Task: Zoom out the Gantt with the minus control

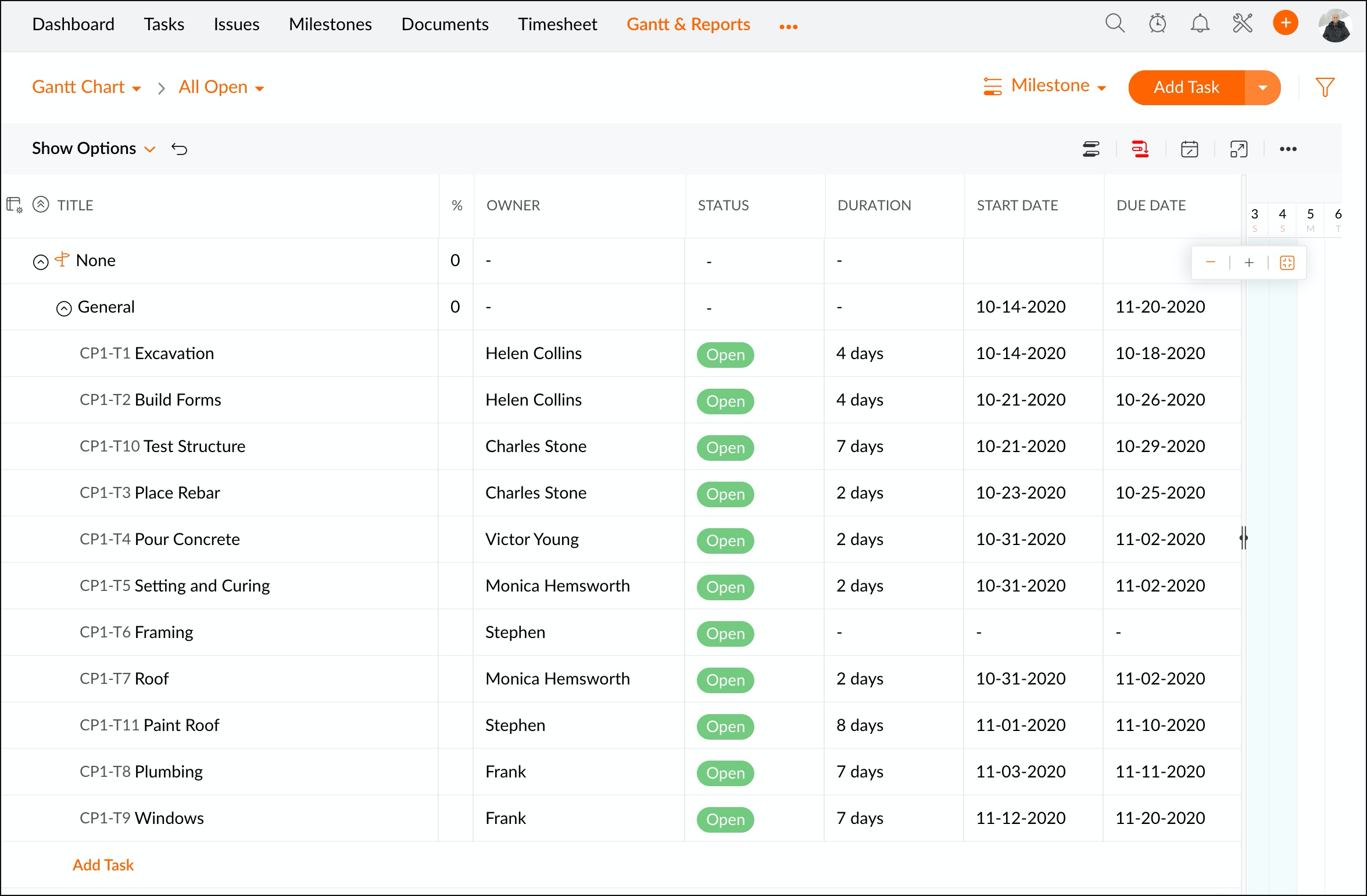Action: [1210, 263]
